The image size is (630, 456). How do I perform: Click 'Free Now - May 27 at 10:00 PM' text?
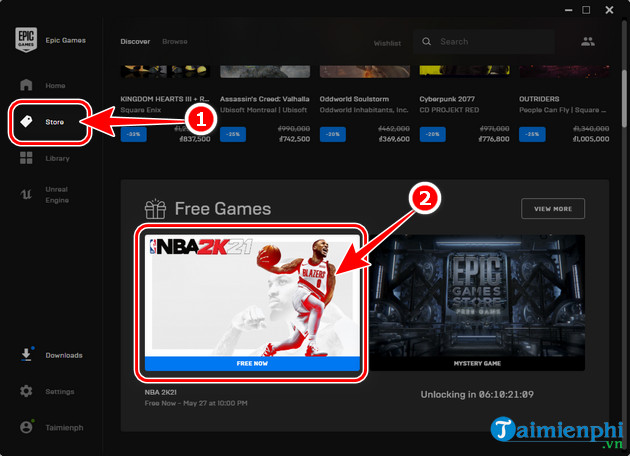click(x=196, y=403)
